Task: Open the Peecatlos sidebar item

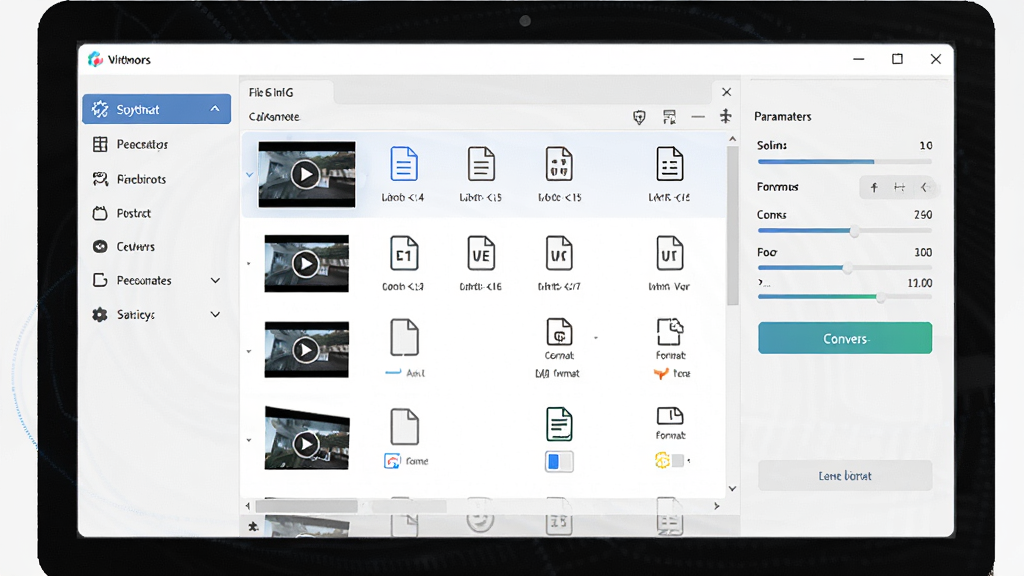Action: click(157, 144)
